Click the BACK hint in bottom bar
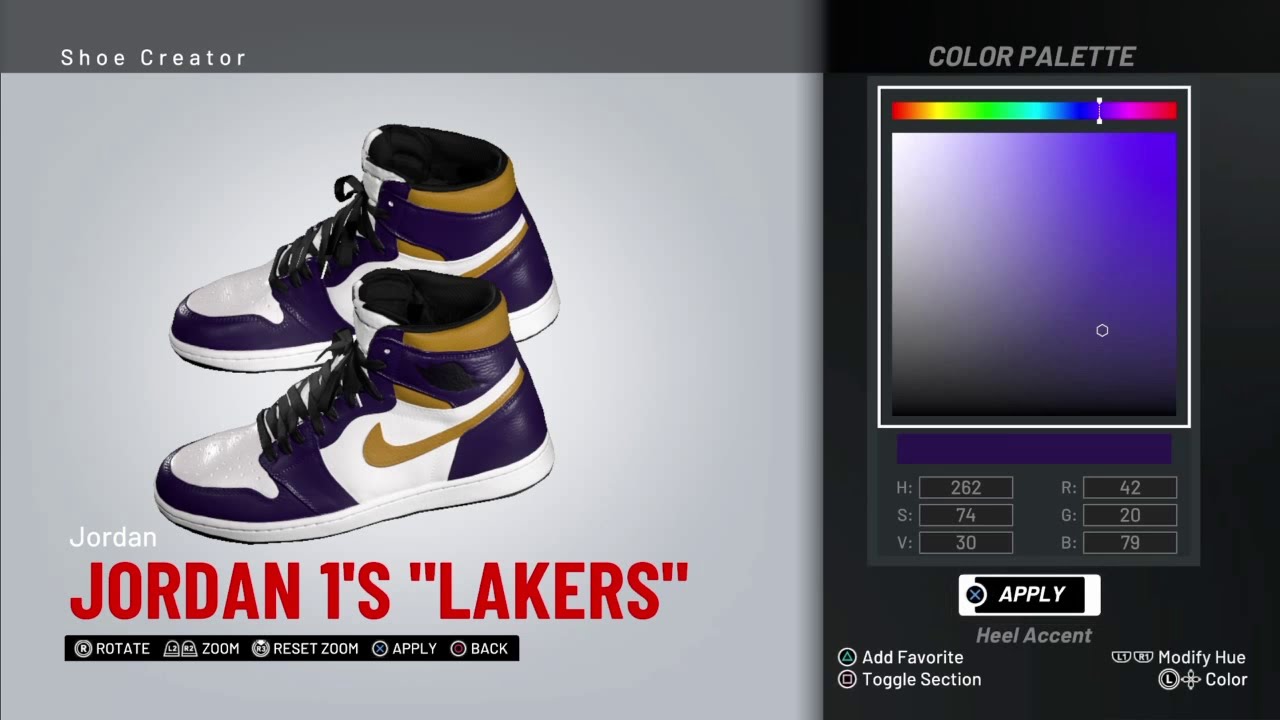This screenshot has height=720, width=1280. [489, 649]
